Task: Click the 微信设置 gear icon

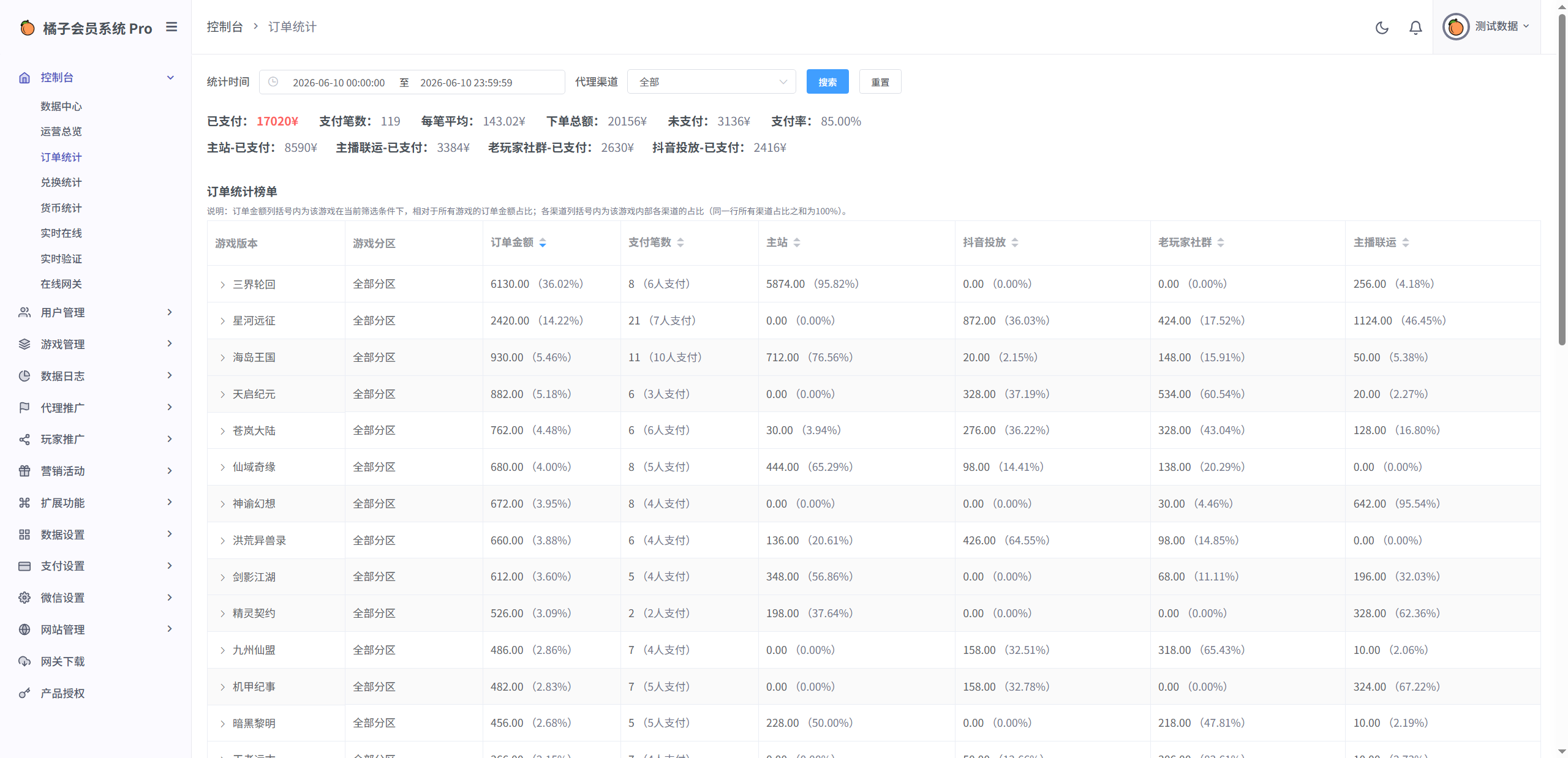Action: 24,598
